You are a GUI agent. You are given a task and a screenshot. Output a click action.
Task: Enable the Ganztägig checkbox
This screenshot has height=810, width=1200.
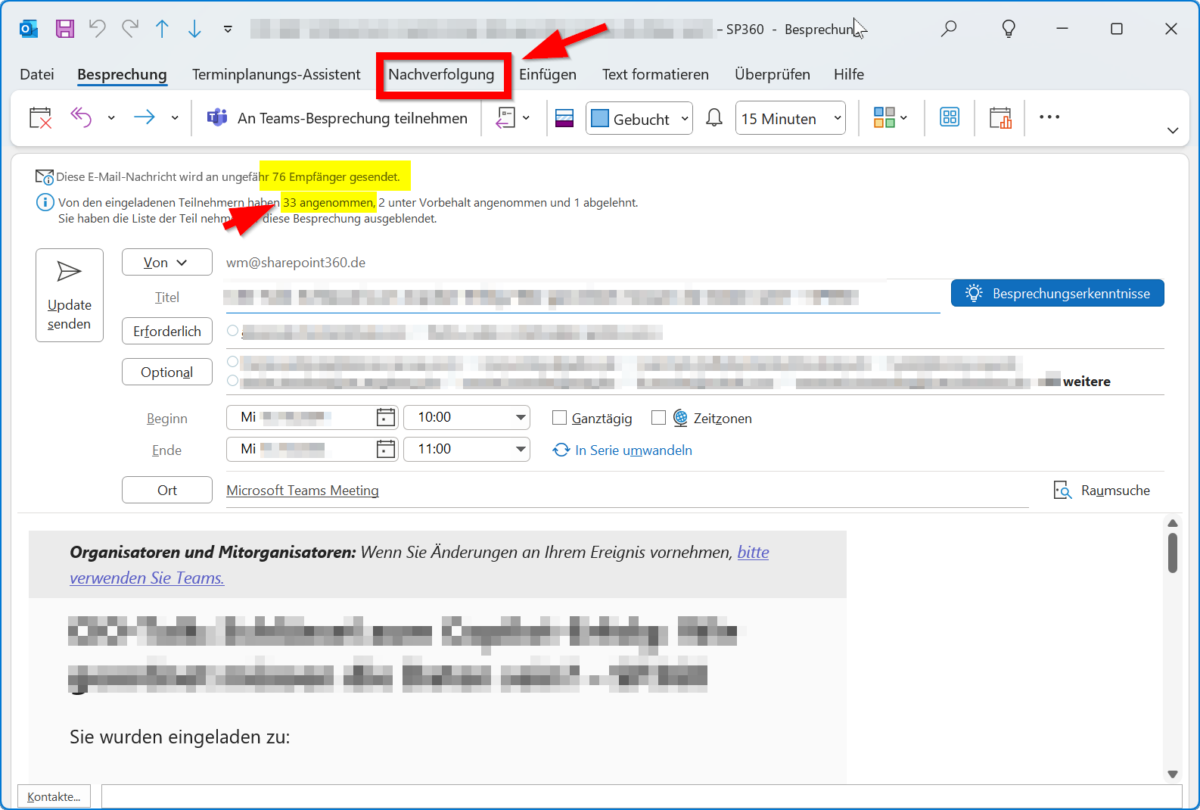pyautogui.click(x=560, y=418)
